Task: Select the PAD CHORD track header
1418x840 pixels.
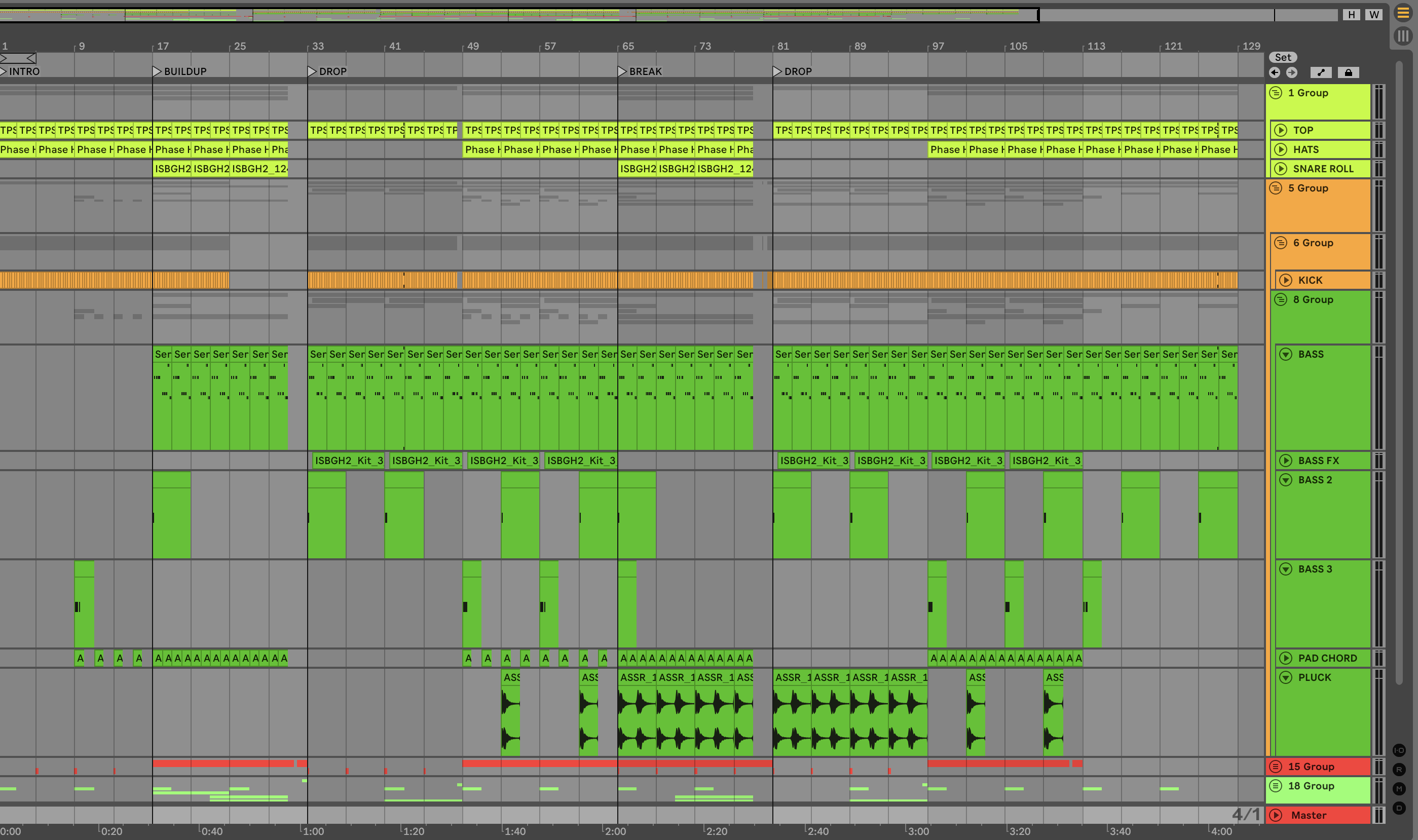Action: (x=1327, y=658)
